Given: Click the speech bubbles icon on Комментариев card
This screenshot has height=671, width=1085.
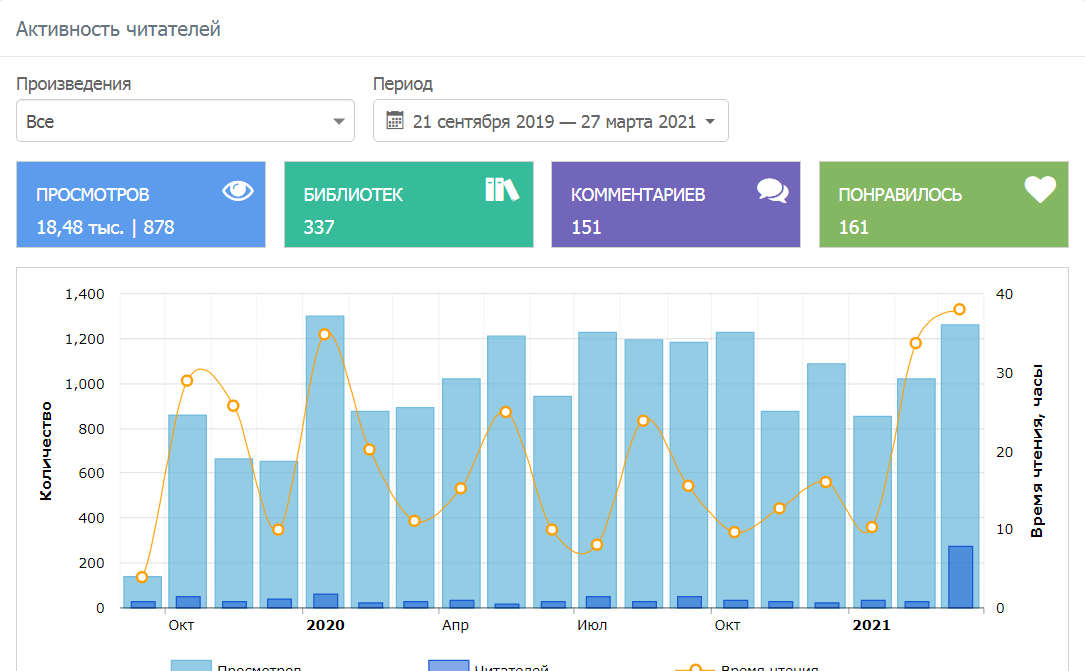Looking at the screenshot, I should pyautogui.click(x=772, y=190).
